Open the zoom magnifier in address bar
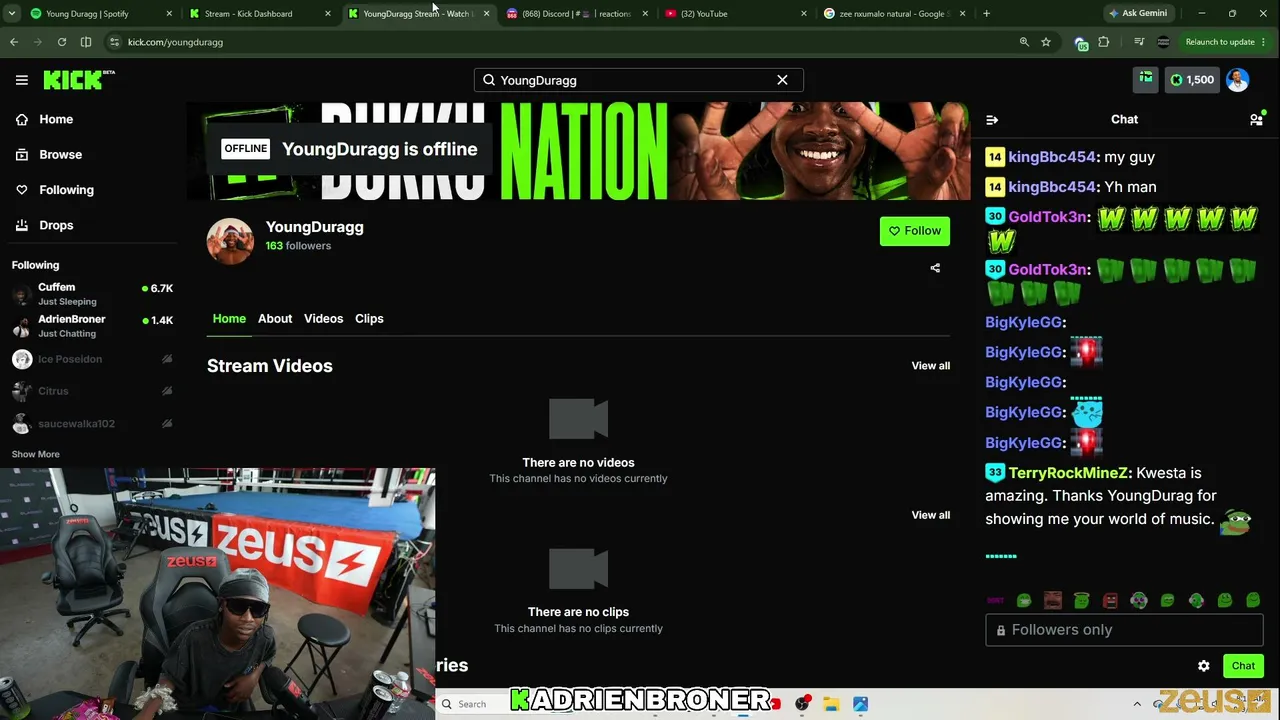The height and width of the screenshot is (720, 1280). coord(1024,42)
